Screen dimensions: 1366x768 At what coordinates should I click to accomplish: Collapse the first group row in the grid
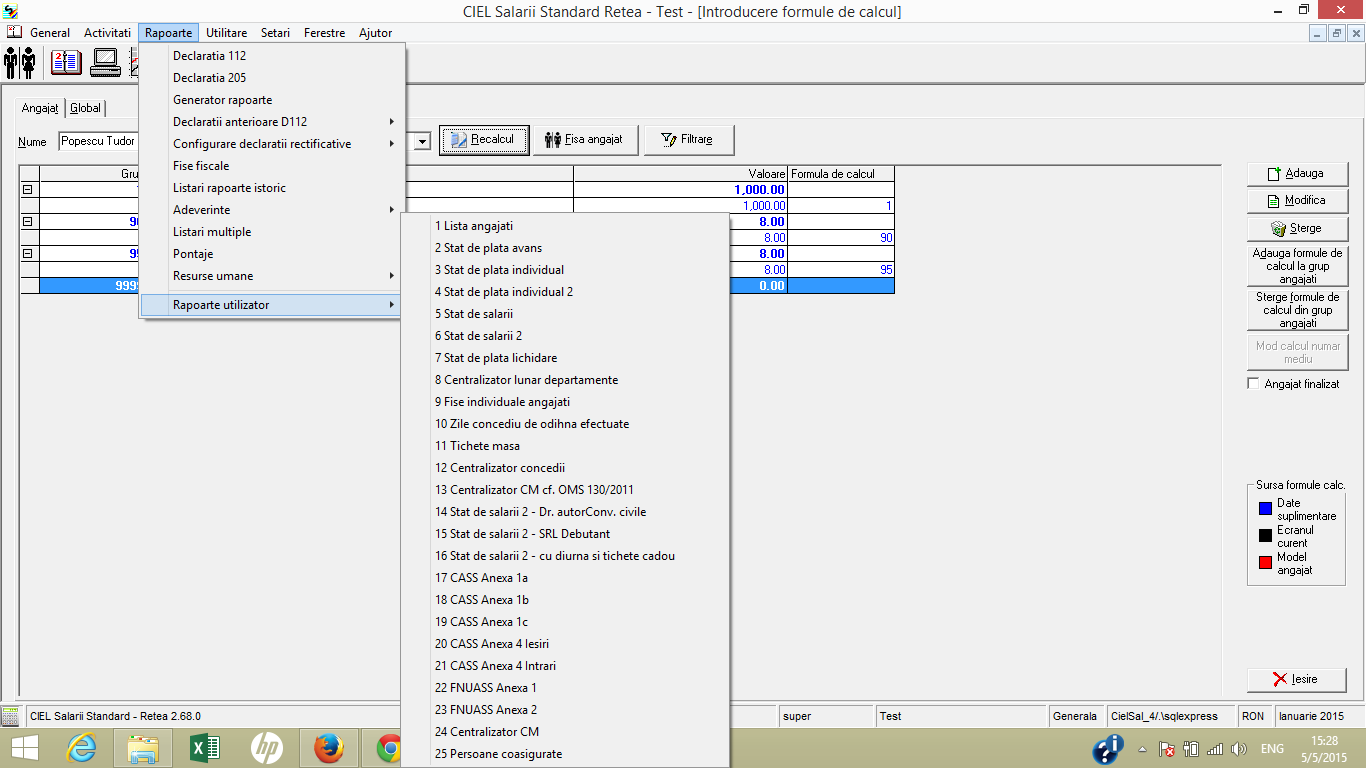[28, 190]
